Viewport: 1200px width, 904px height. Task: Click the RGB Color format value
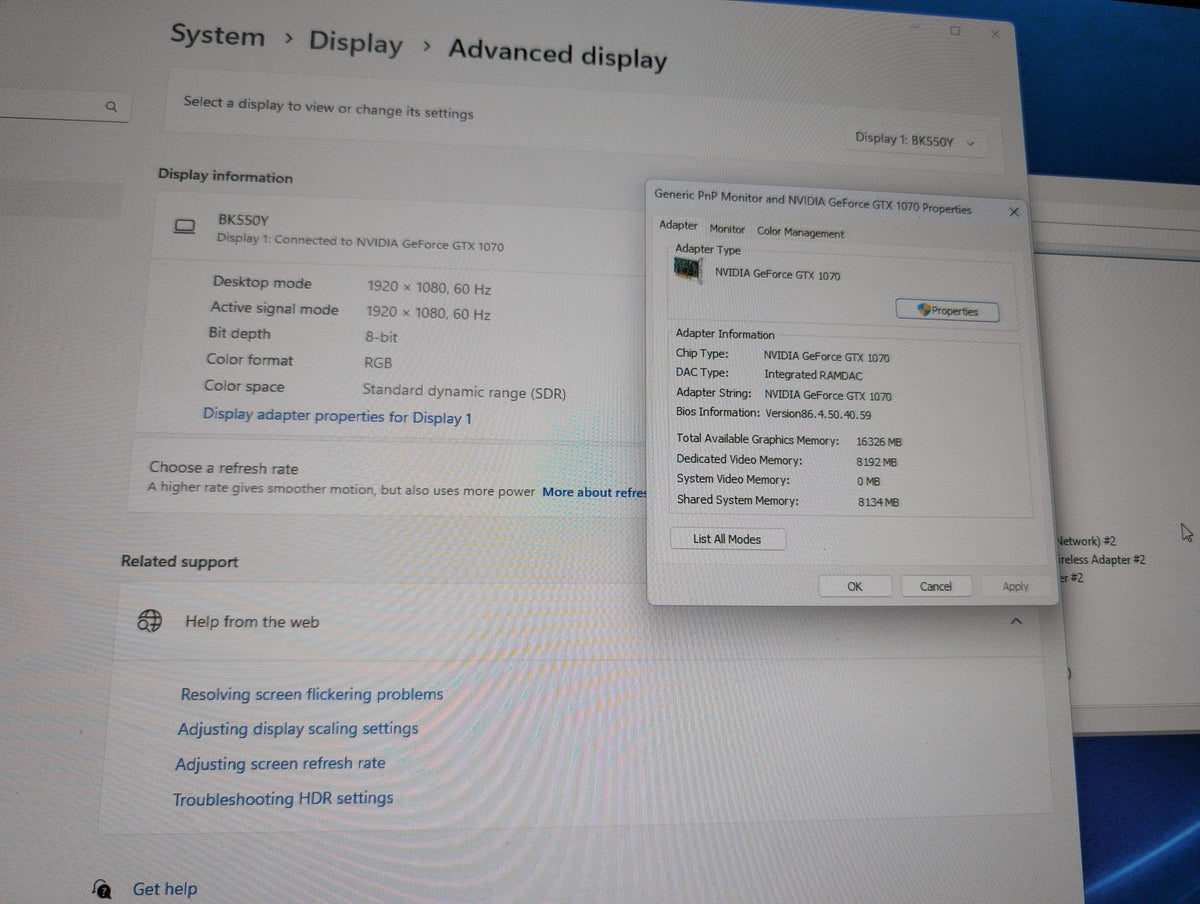click(378, 363)
